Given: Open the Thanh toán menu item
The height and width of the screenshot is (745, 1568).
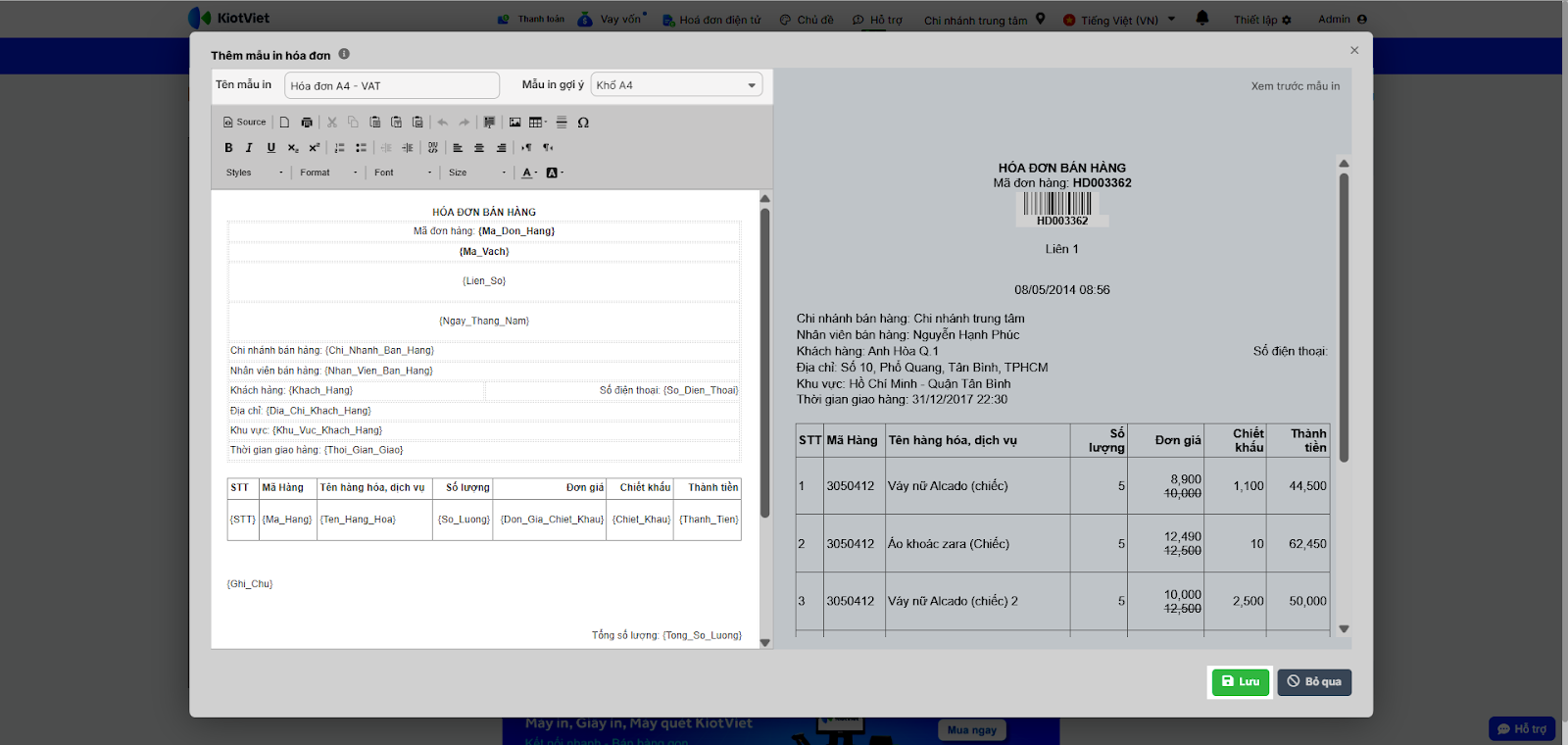Looking at the screenshot, I should click(x=531, y=20).
